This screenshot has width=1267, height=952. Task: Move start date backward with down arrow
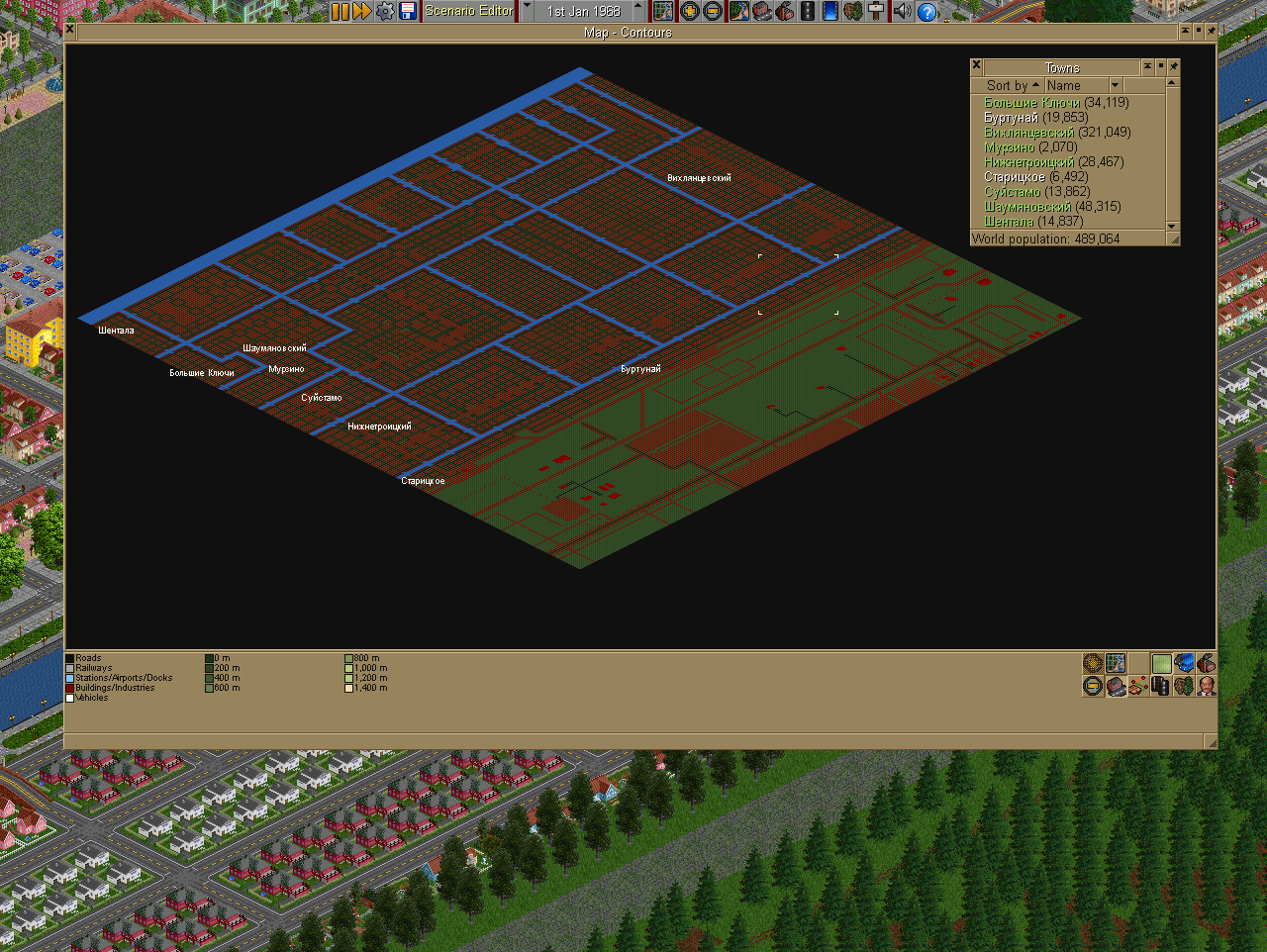pyautogui.click(x=527, y=11)
